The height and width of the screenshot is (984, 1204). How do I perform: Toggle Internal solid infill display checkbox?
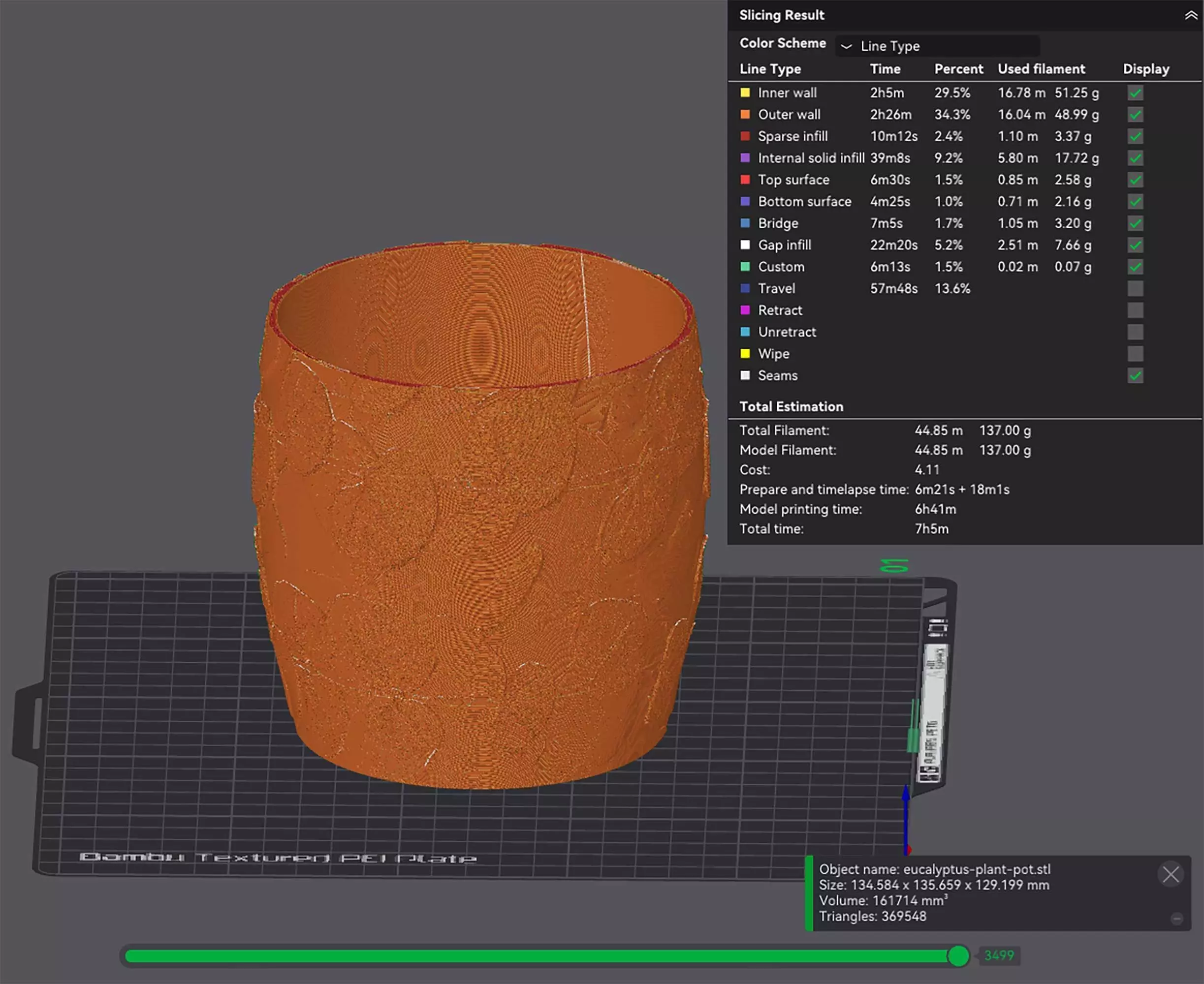[1135, 158]
